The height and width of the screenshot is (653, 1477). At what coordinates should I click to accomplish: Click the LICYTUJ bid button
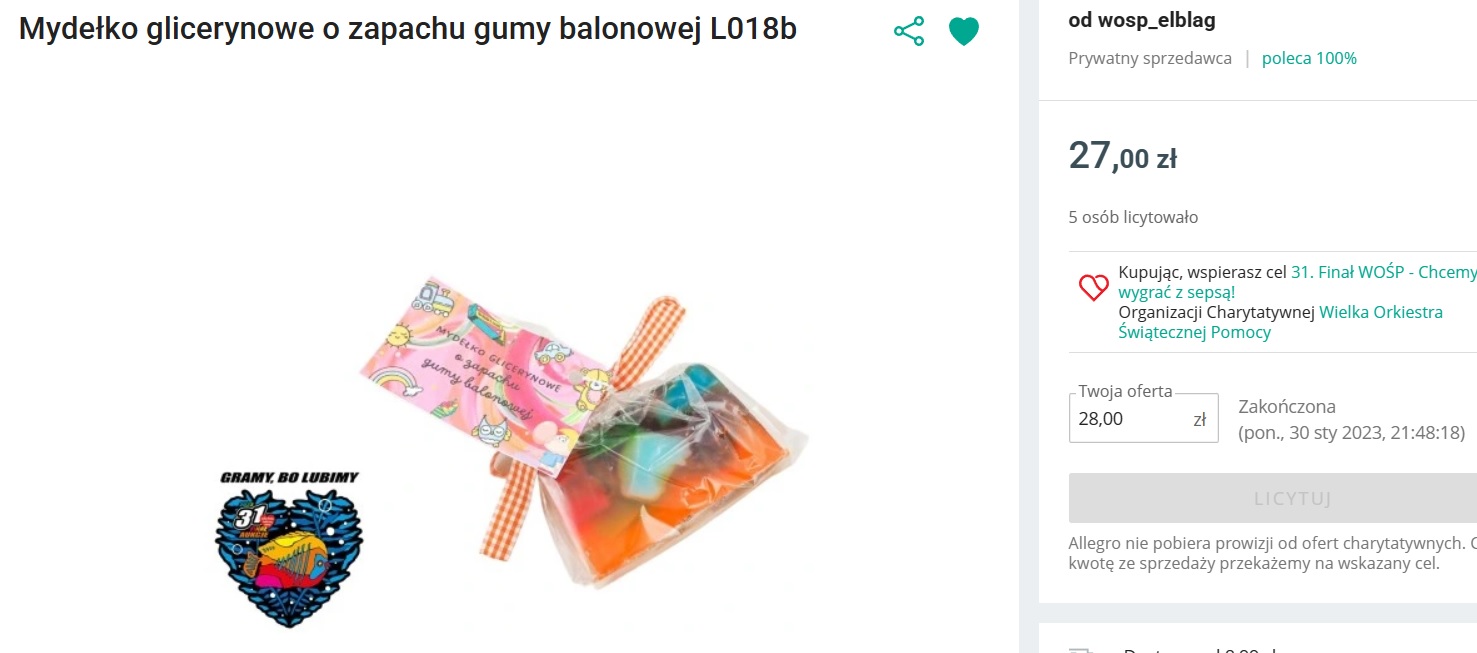point(1273,498)
